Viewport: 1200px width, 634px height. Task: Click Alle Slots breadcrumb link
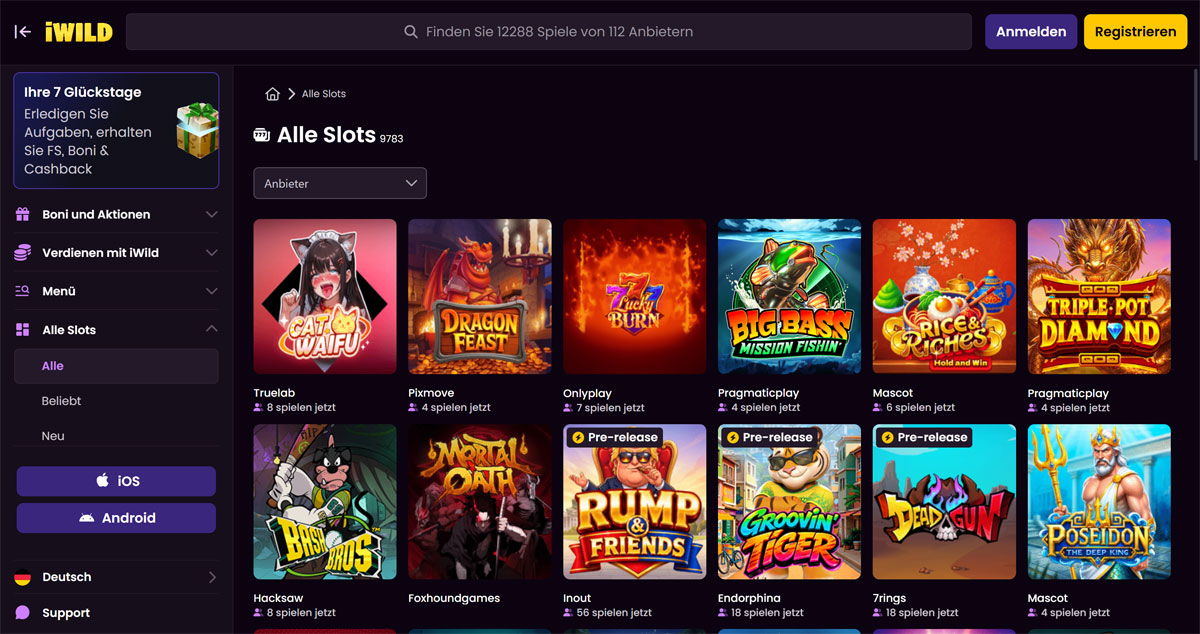(x=324, y=94)
